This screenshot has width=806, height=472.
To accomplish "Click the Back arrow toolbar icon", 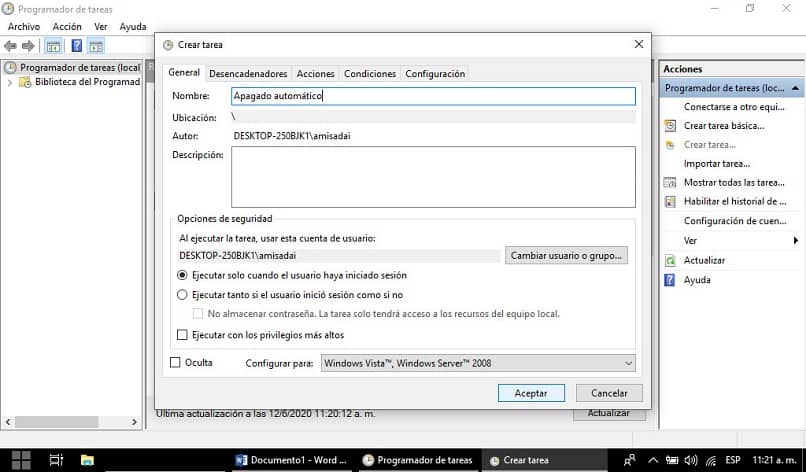I will click(10, 46).
